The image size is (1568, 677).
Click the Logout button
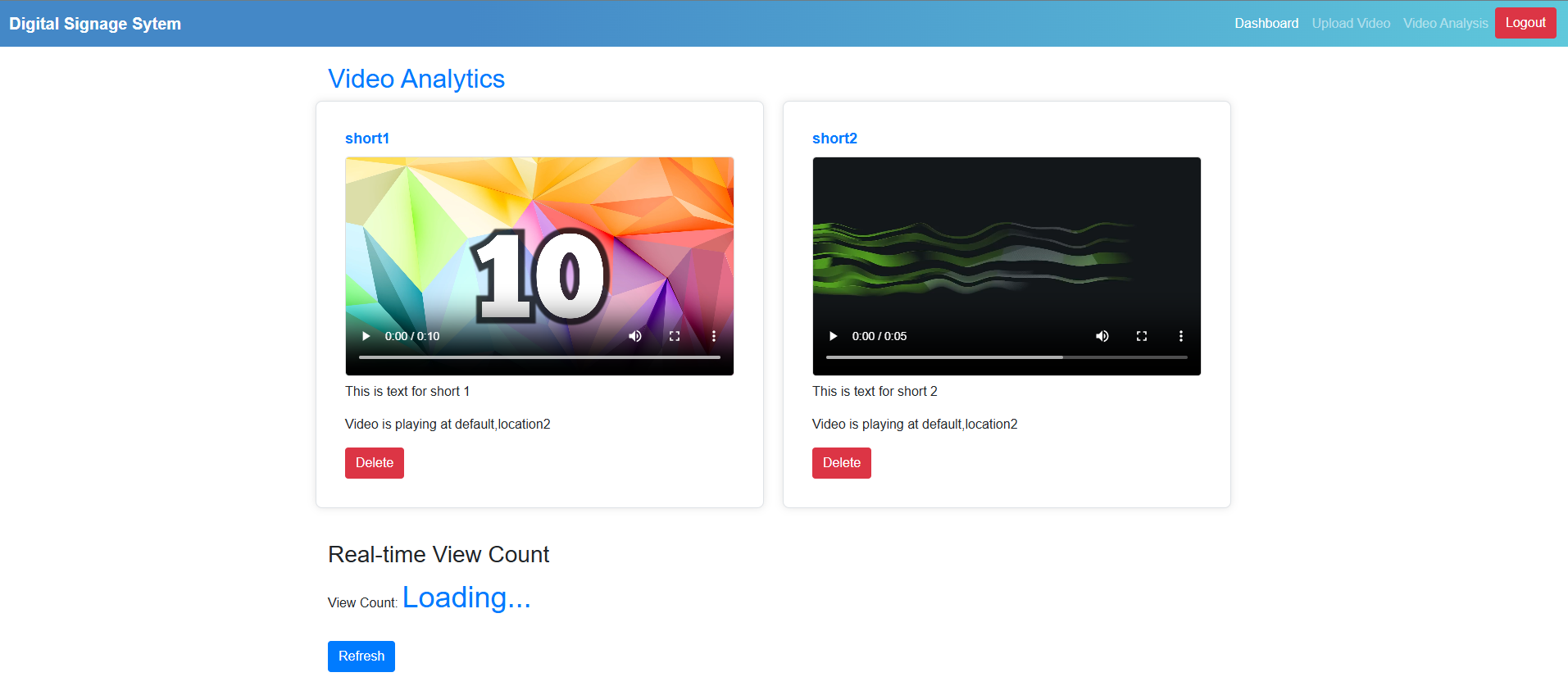(x=1525, y=23)
